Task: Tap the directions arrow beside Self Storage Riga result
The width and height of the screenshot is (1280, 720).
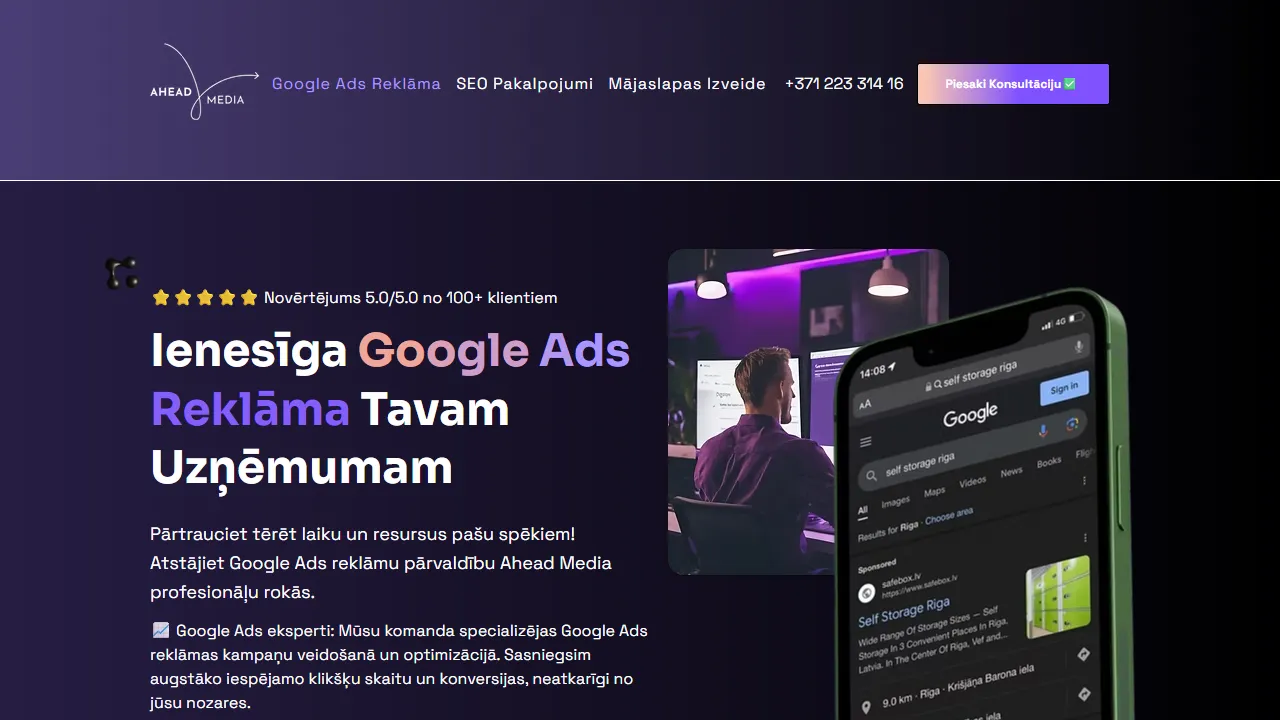Action: click(1084, 654)
